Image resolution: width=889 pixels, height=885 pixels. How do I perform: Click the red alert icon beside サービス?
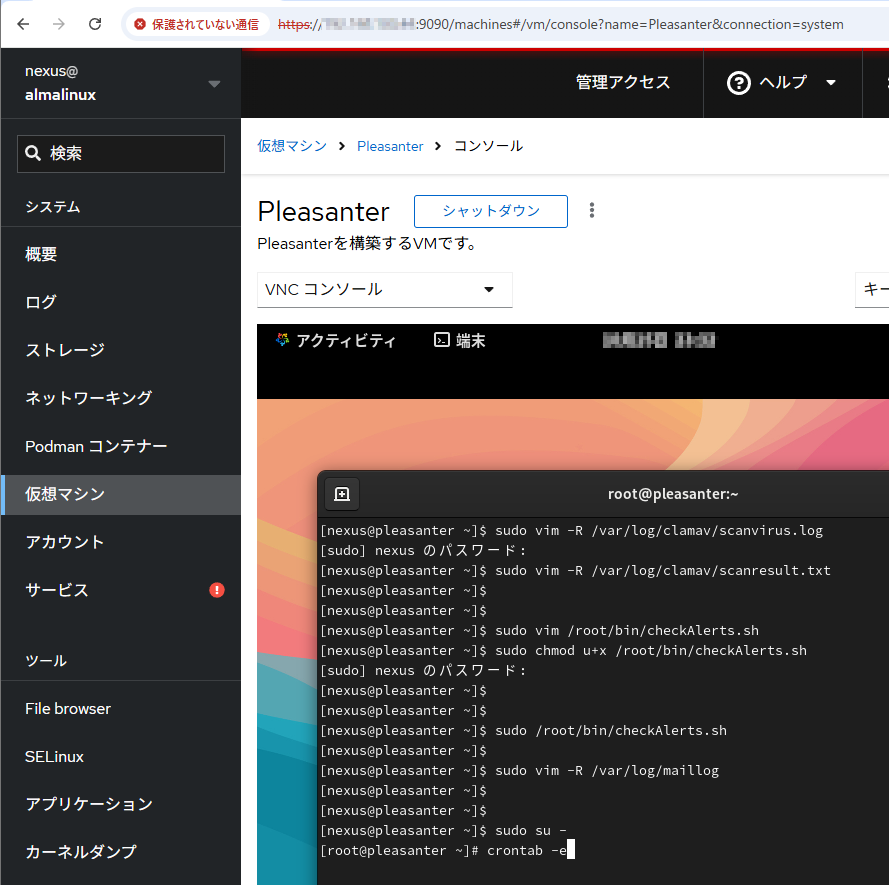tap(217, 590)
